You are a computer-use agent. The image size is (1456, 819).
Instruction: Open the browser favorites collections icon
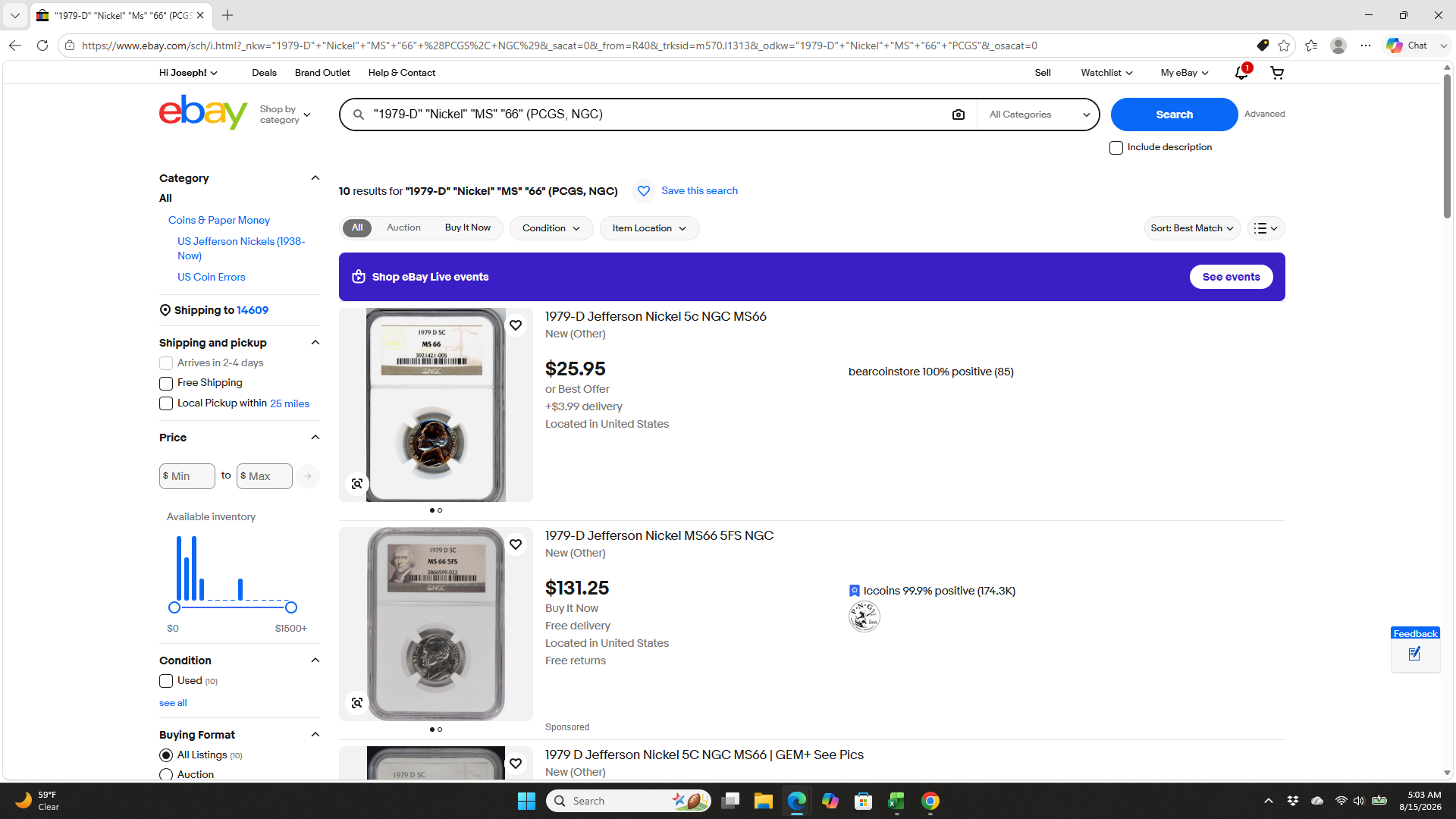click(1311, 45)
